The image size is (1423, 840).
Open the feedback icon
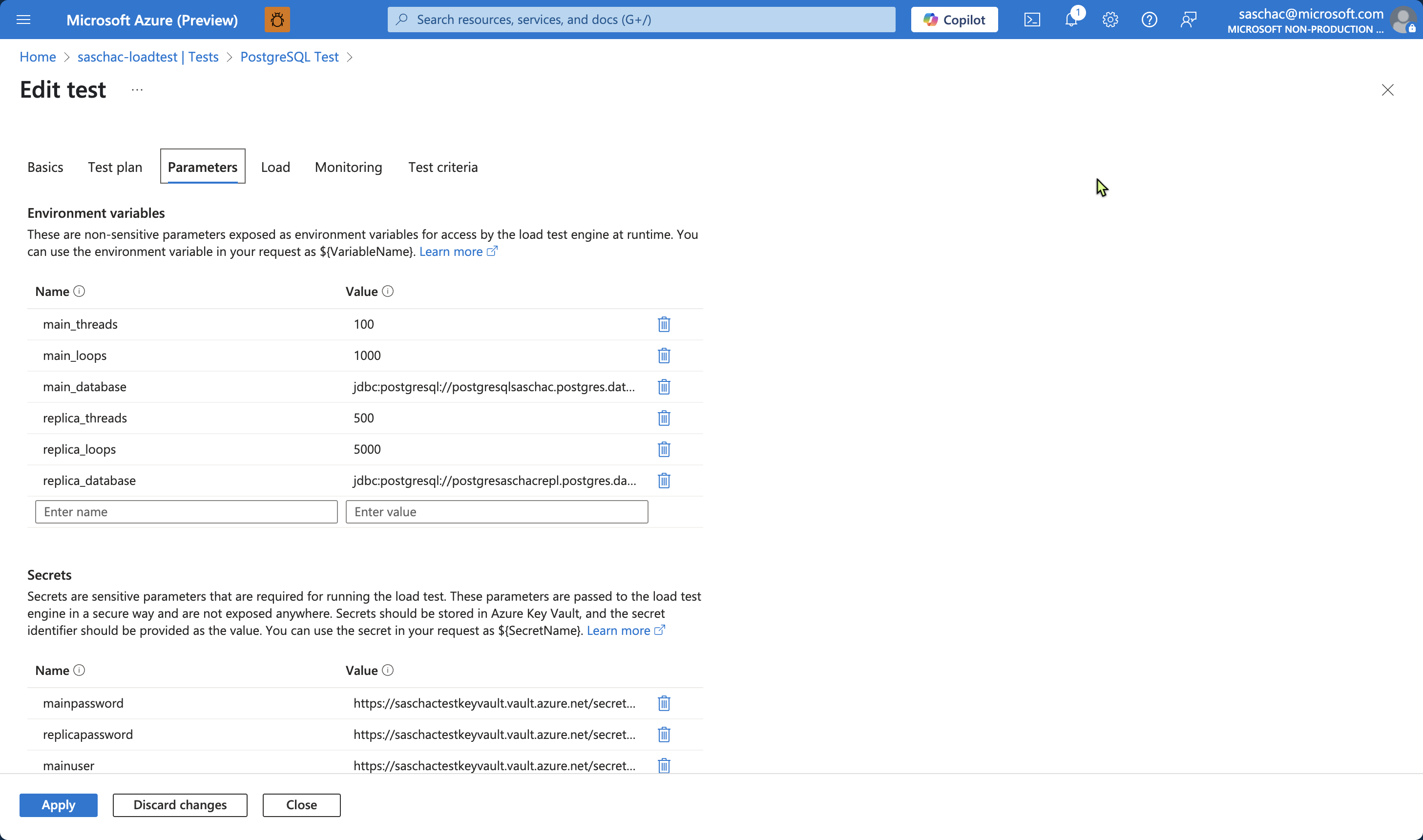click(1188, 20)
